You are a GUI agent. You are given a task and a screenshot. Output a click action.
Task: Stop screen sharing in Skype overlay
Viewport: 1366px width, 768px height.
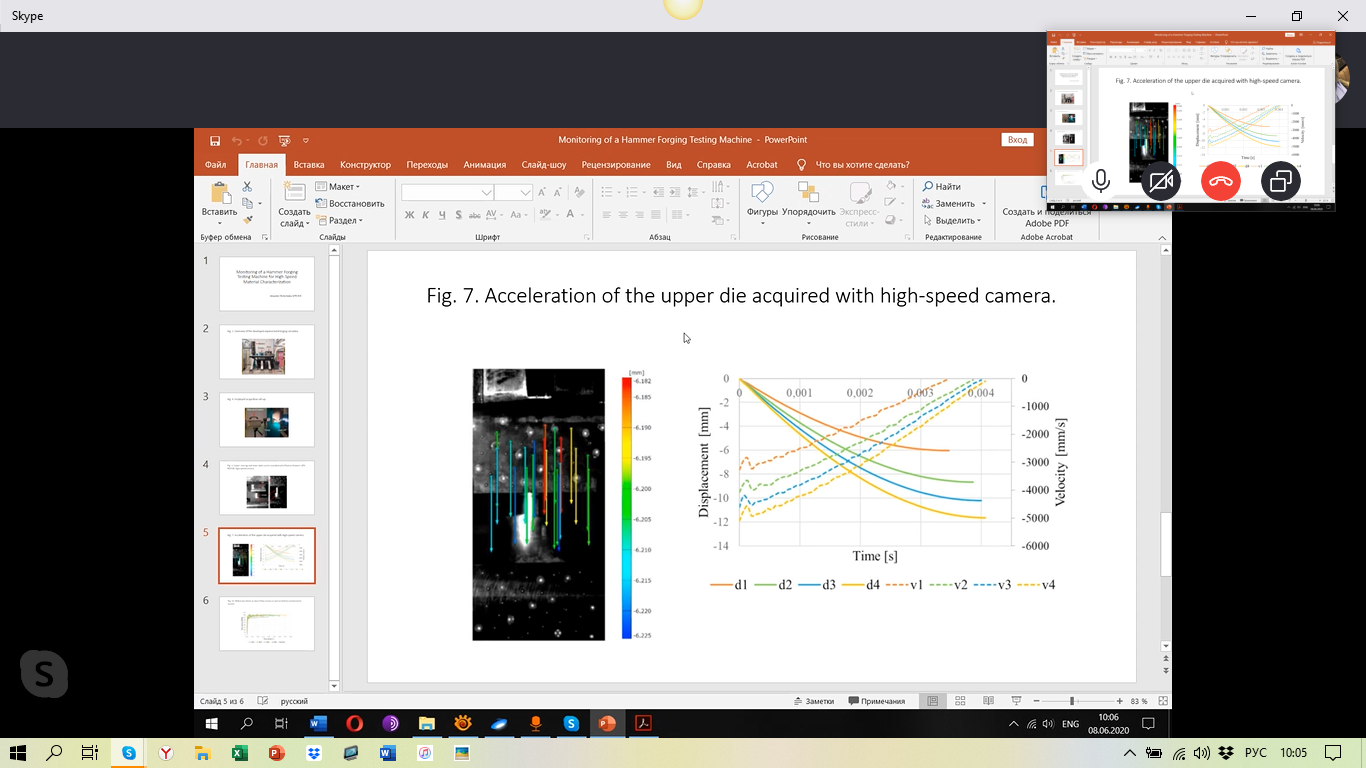point(1281,181)
